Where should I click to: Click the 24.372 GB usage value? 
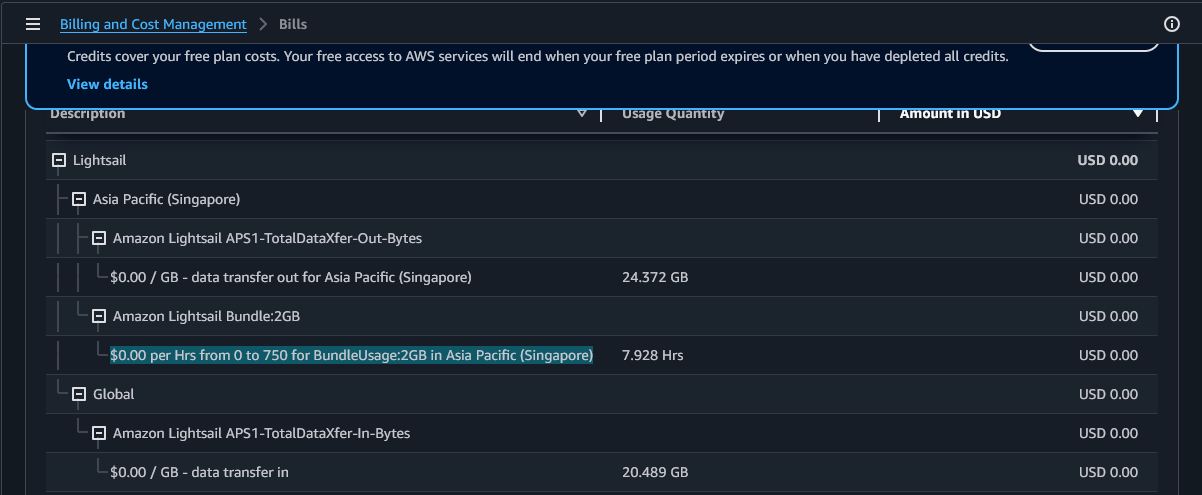point(655,277)
